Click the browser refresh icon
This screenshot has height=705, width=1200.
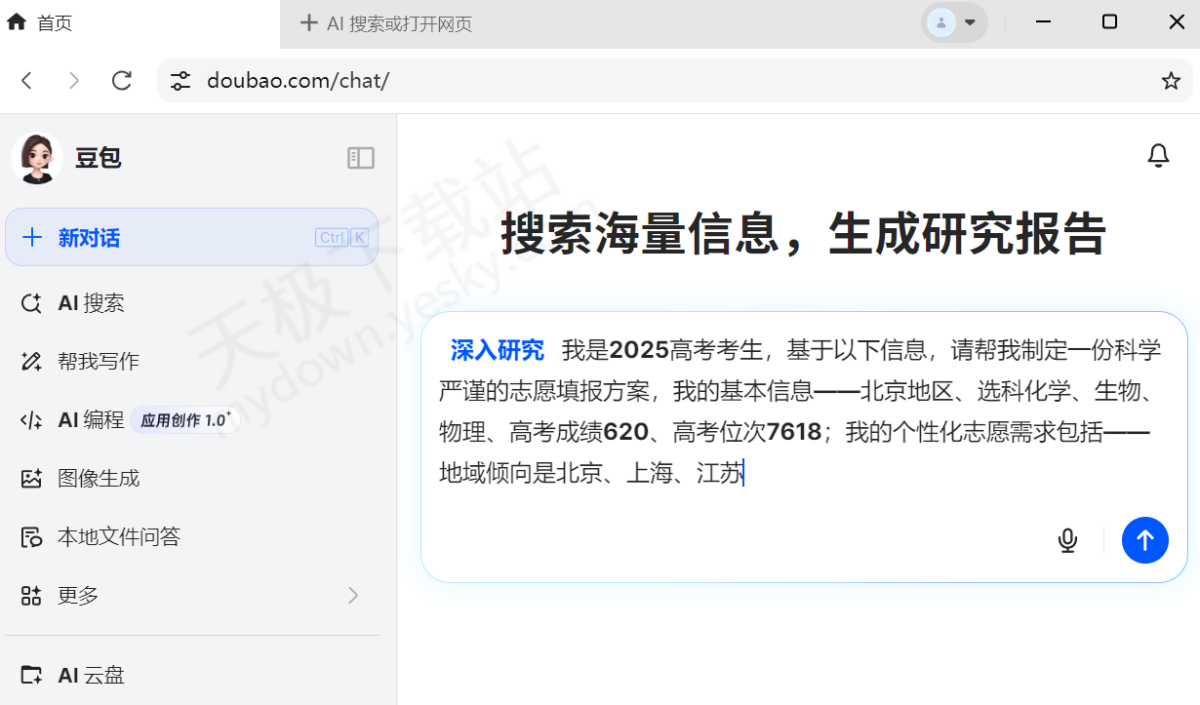pyautogui.click(x=121, y=80)
